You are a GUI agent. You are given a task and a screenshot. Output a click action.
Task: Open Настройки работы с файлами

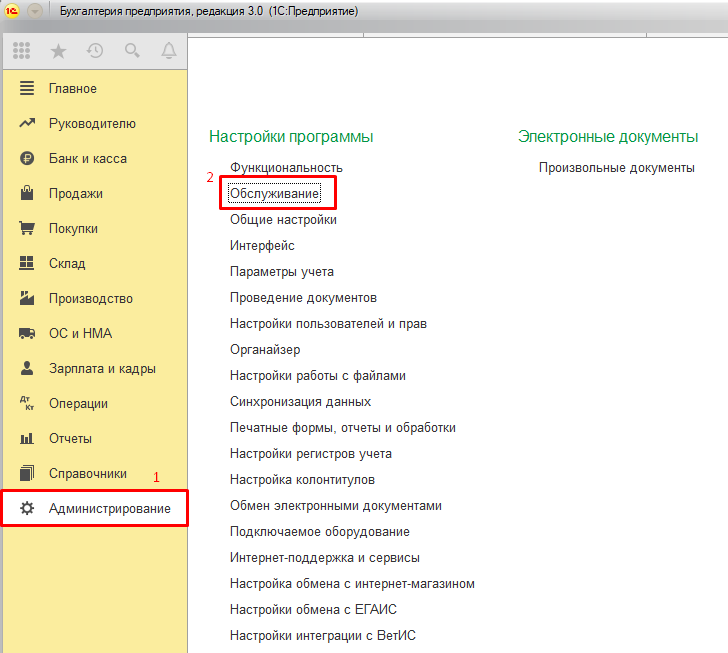pos(318,375)
